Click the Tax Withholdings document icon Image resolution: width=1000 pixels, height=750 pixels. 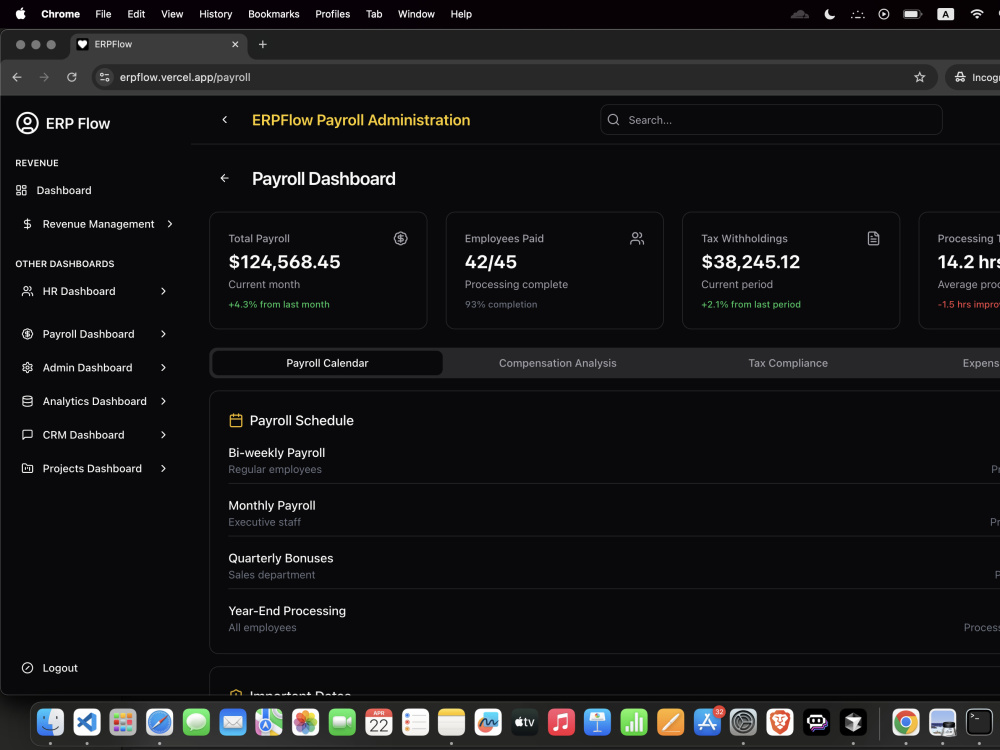(874, 239)
